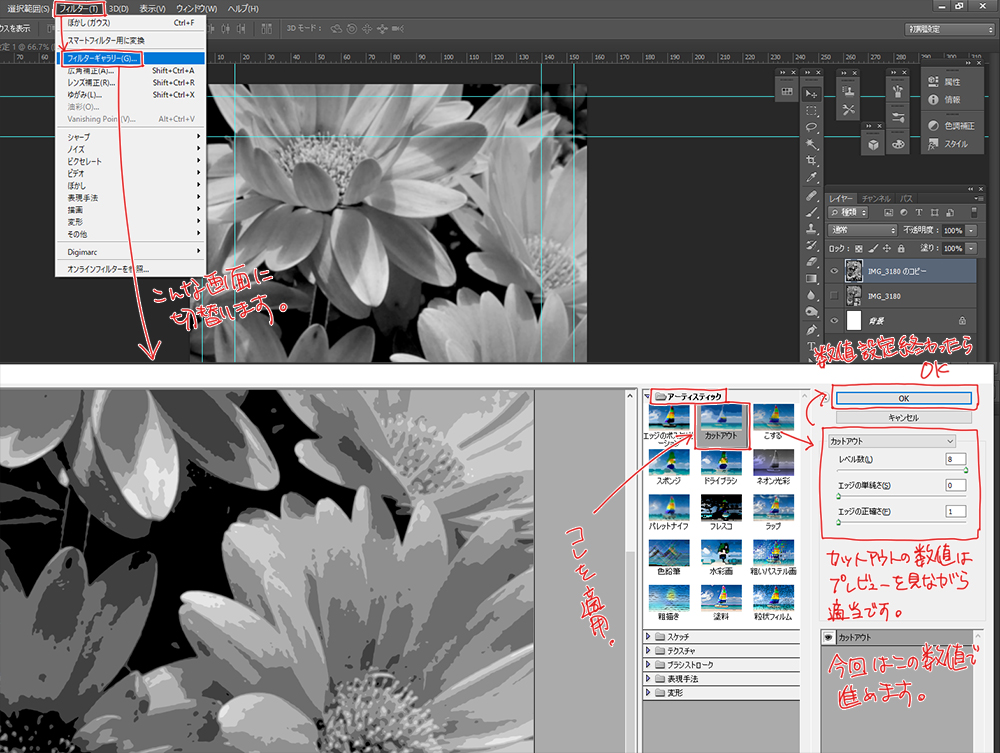Expand the テクスチャ filter folder
The height and width of the screenshot is (753, 1000).
tap(648, 650)
